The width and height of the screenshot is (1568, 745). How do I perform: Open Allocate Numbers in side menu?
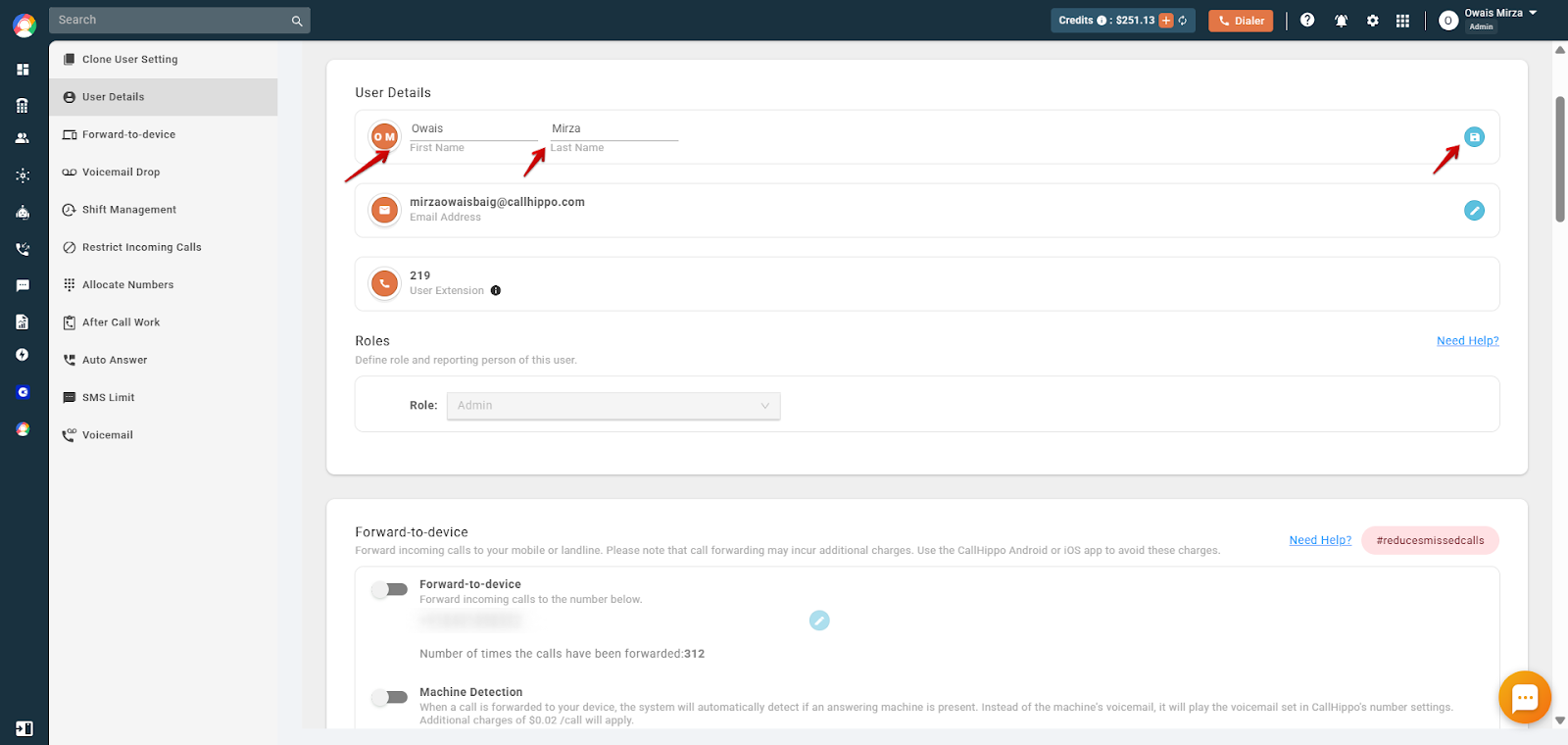[x=164, y=285]
